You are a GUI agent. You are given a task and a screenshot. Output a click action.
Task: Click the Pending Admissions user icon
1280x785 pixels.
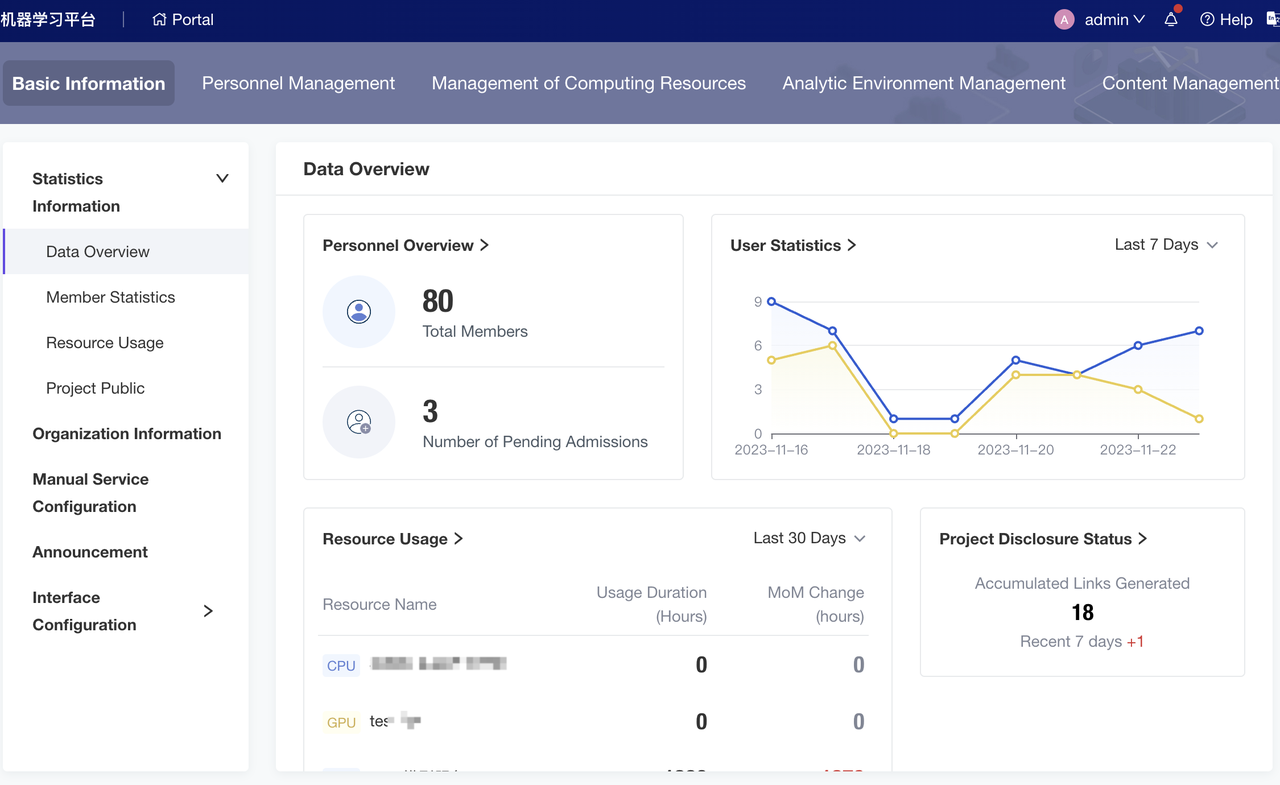pyautogui.click(x=359, y=422)
